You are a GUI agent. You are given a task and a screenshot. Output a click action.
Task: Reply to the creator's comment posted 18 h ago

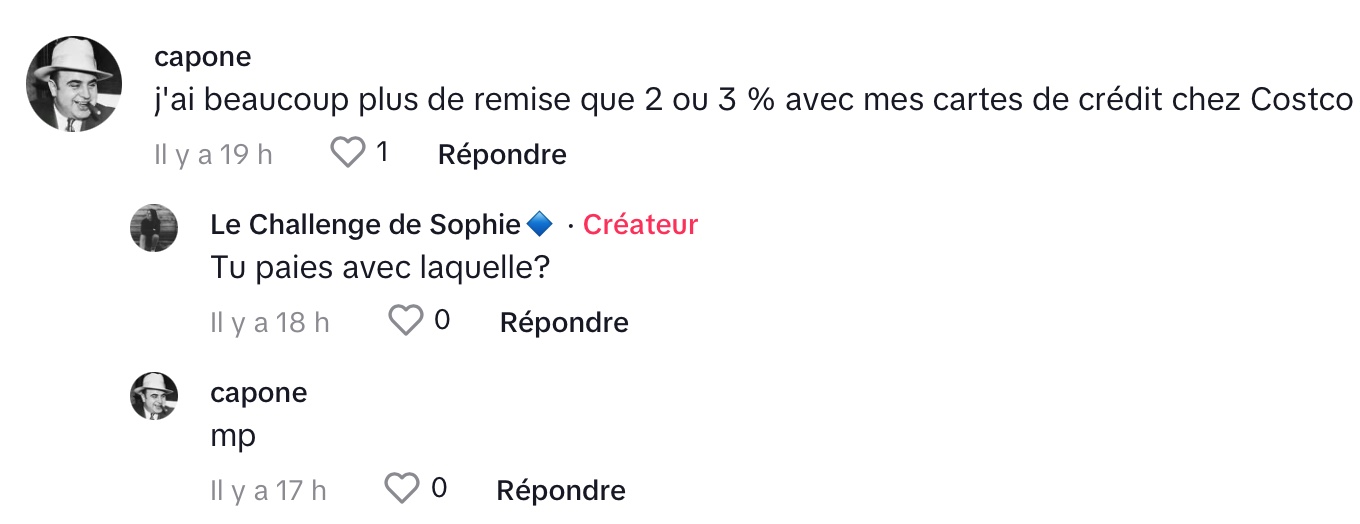click(564, 322)
